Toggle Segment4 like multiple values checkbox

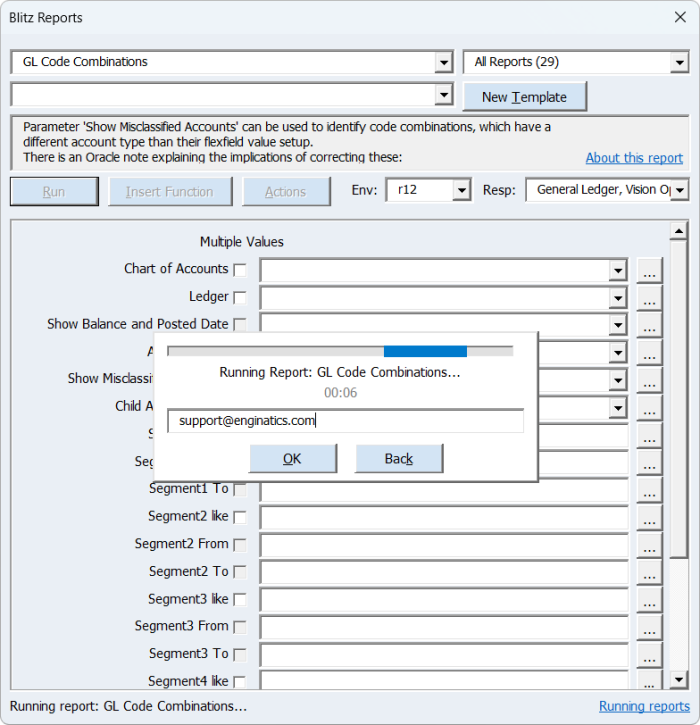click(x=240, y=682)
